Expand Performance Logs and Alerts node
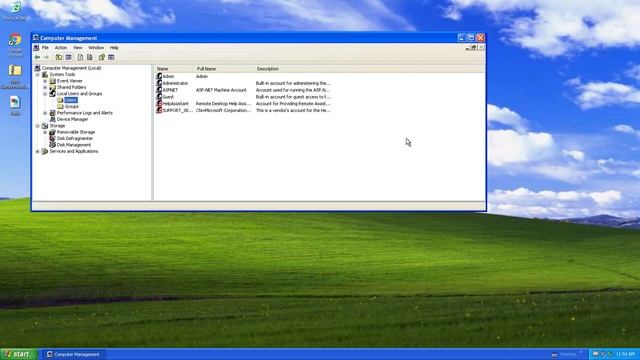This screenshot has height=360, width=640. pyautogui.click(x=45, y=113)
